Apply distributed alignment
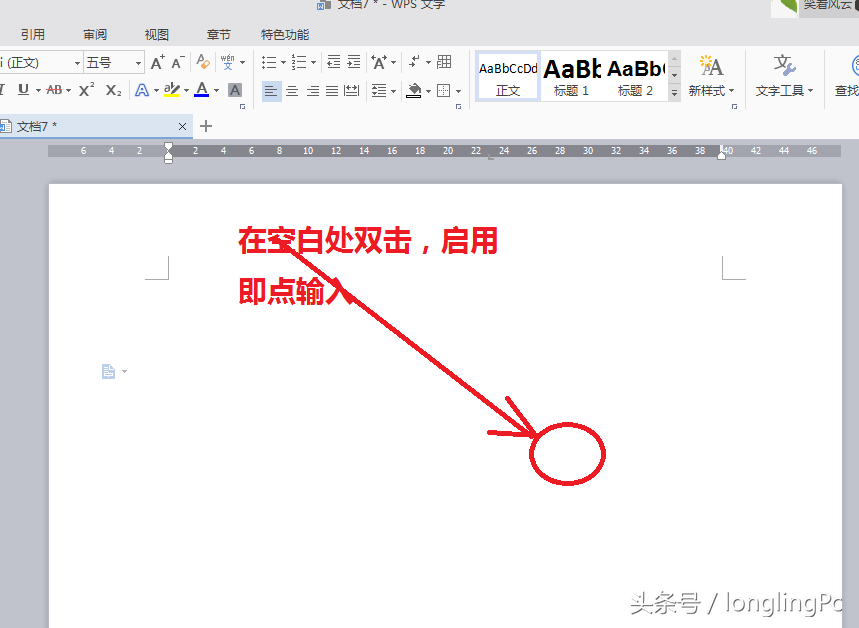The image size is (859, 628). 351,90
